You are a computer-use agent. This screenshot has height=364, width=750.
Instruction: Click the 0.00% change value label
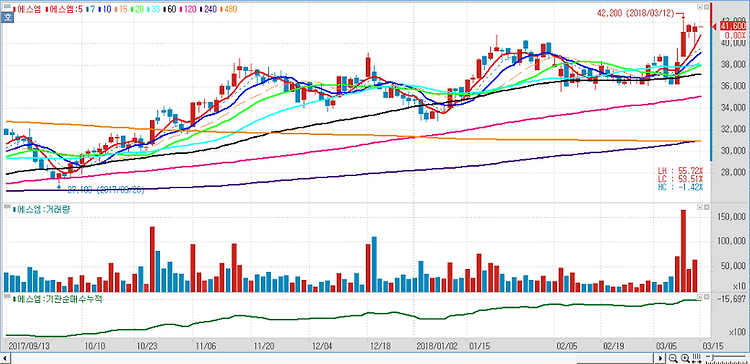[735, 35]
